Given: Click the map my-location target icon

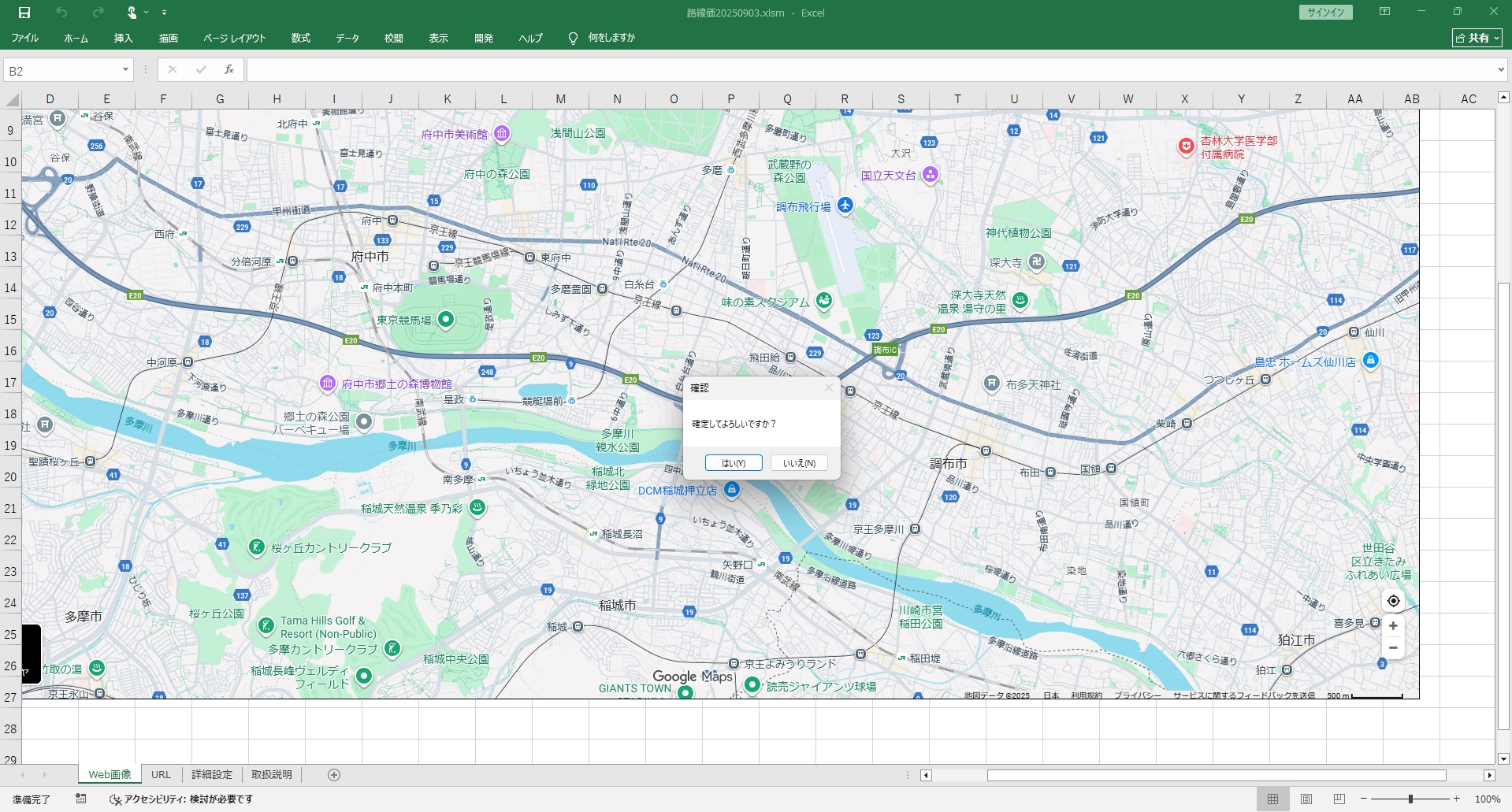Looking at the screenshot, I should point(1393,601).
